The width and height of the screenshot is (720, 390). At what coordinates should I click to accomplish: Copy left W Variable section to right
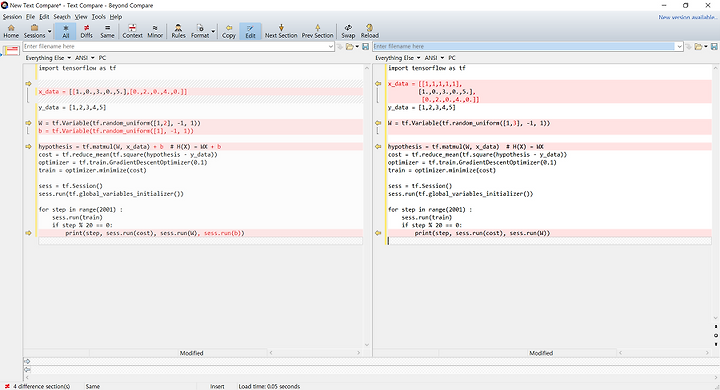pos(28,123)
